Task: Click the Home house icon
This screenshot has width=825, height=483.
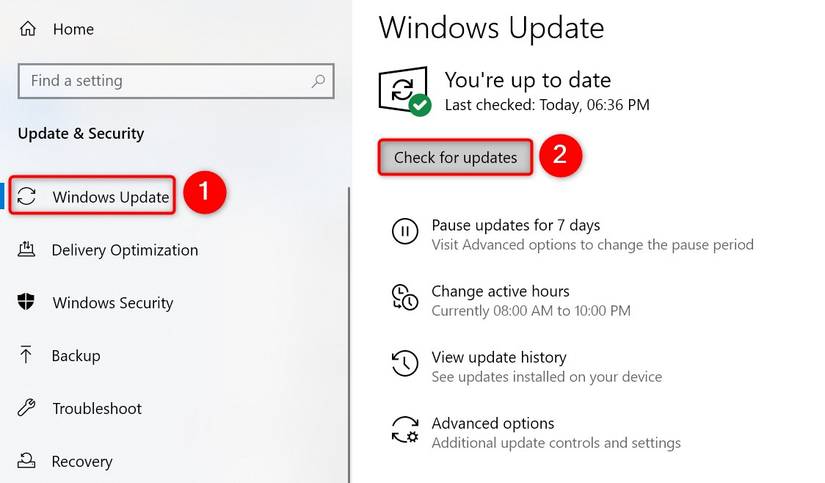Action: click(x=27, y=29)
